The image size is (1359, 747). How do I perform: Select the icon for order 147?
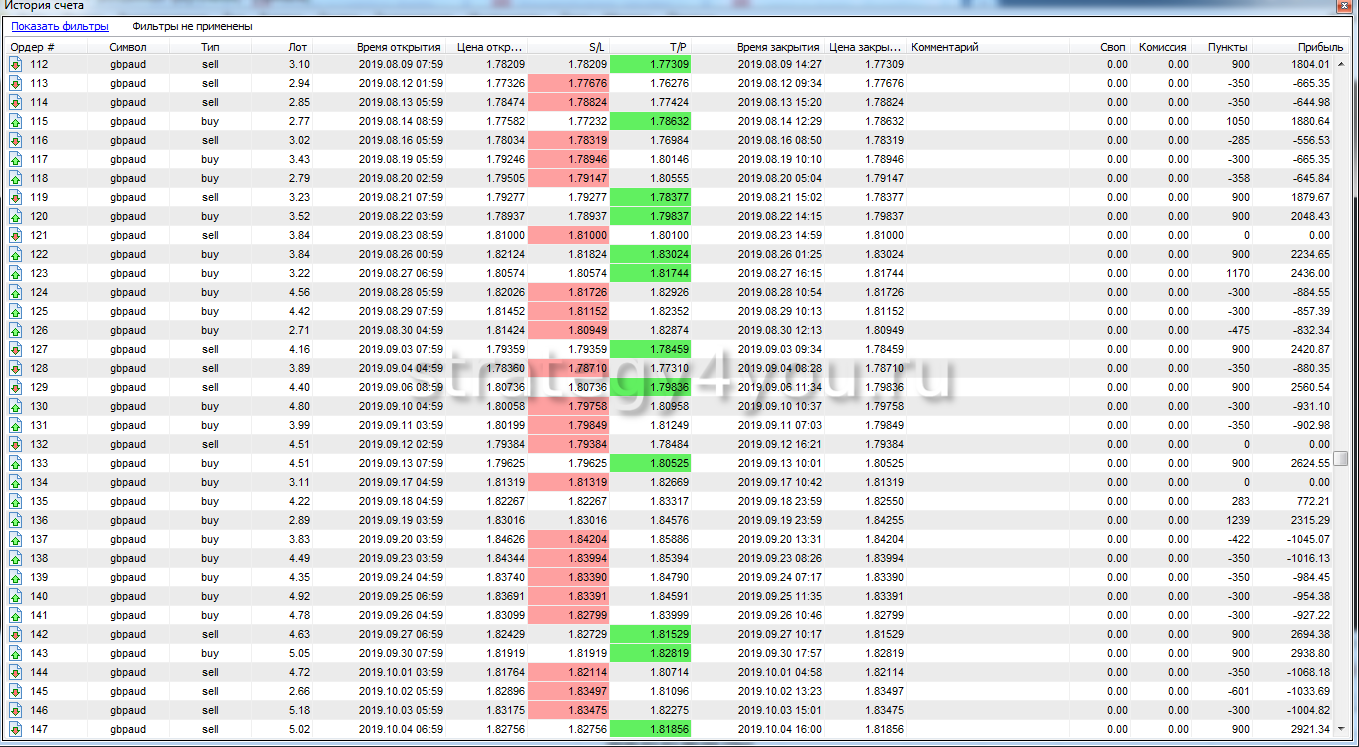(x=15, y=729)
